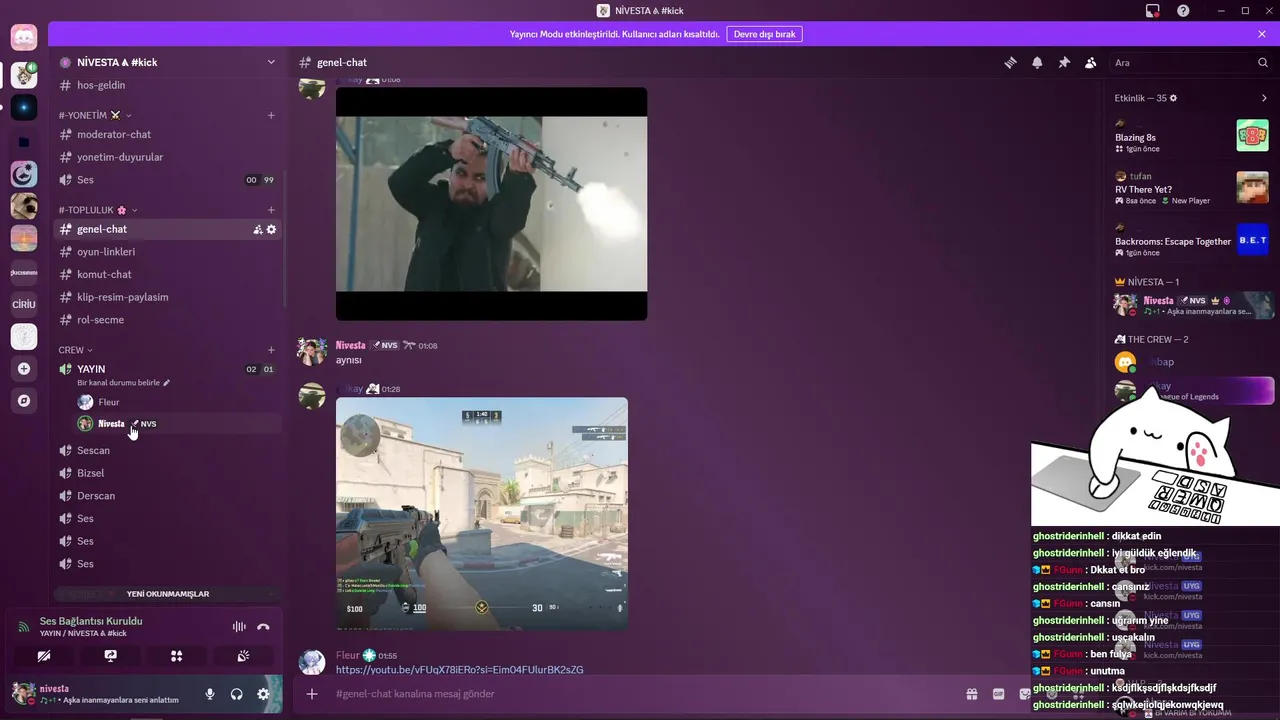This screenshot has width=1280, height=720.
Task: Share your screen icon
Action: point(110,656)
